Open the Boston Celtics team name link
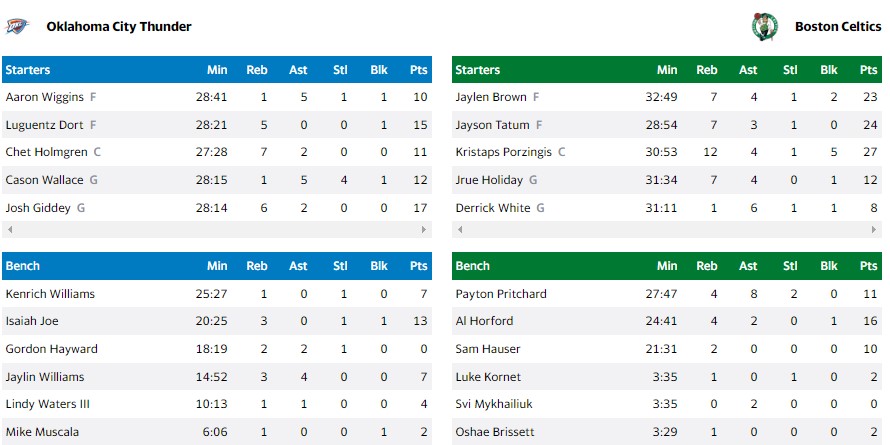 click(836, 27)
